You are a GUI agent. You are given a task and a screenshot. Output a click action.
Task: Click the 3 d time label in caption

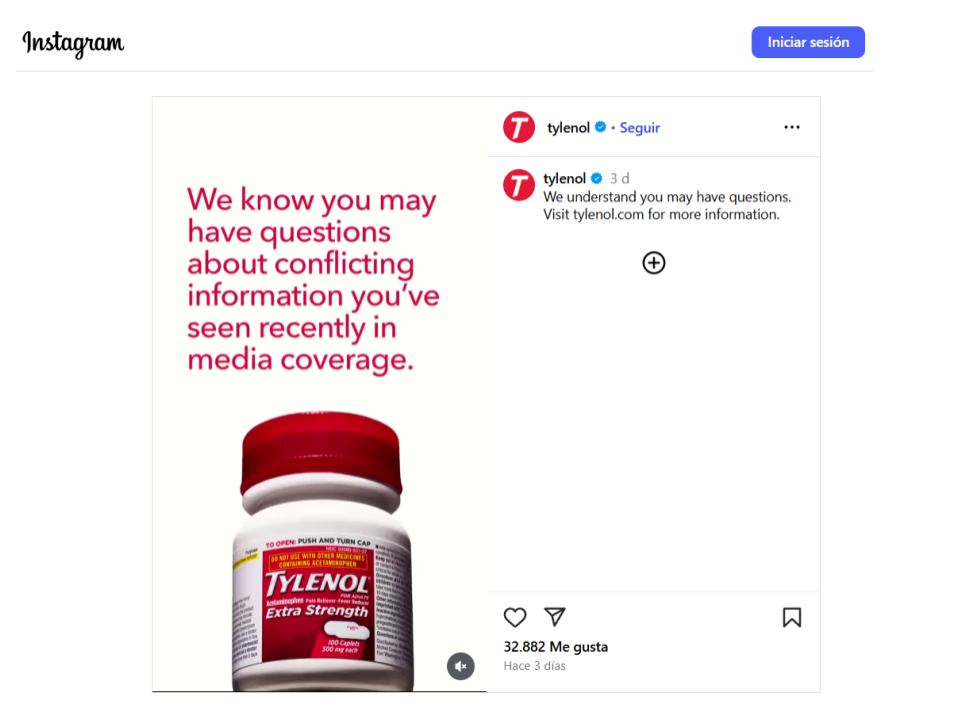[x=620, y=178]
